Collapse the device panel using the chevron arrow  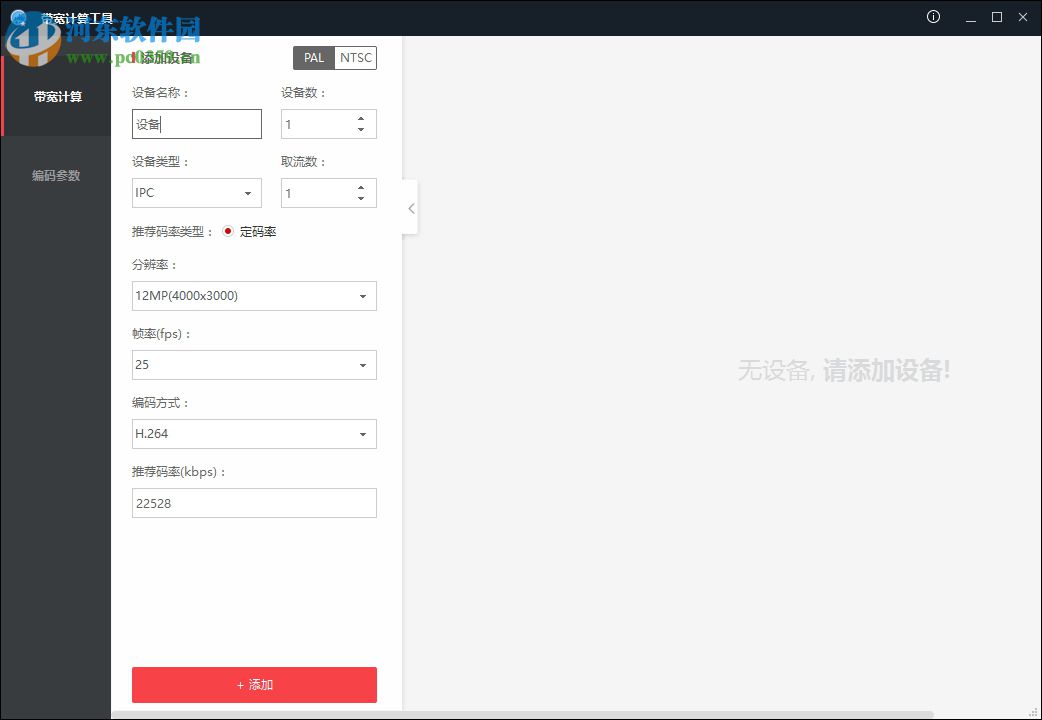tap(410, 208)
